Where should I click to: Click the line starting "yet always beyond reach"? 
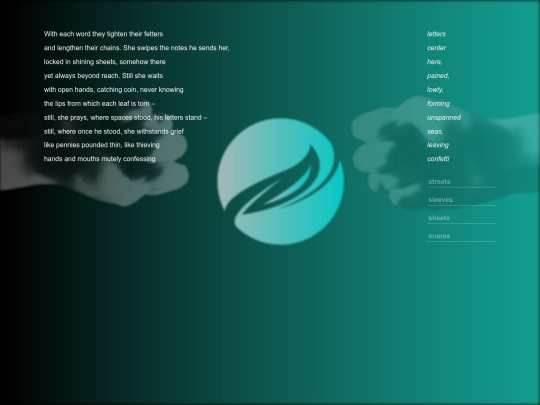pyautogui.click(x=103, y=76)
